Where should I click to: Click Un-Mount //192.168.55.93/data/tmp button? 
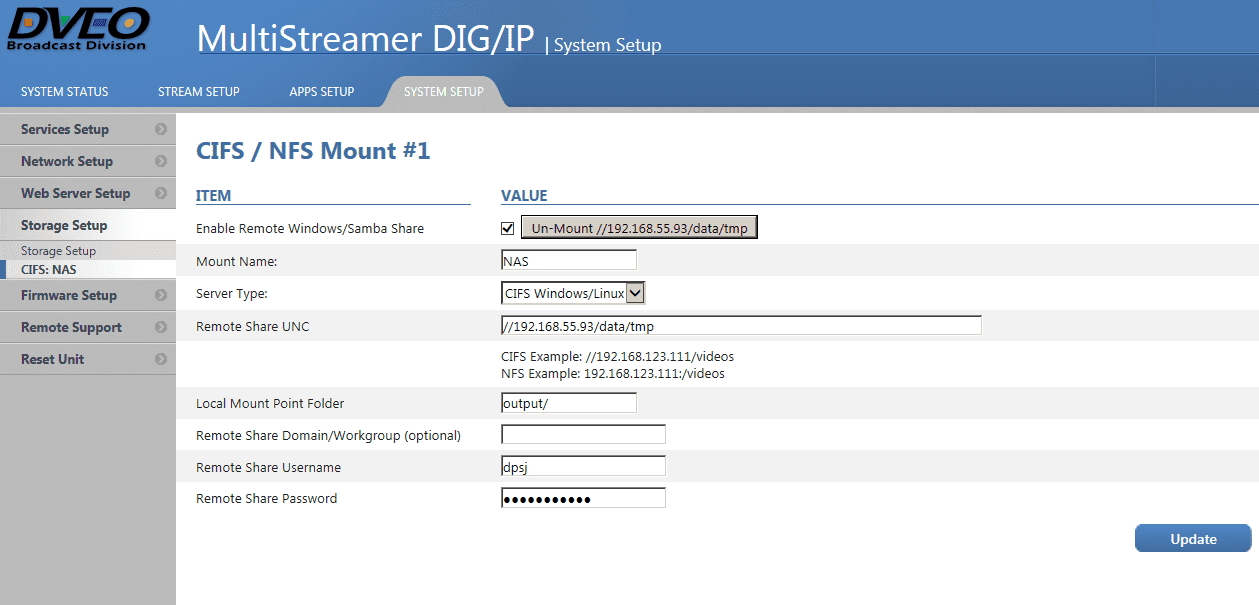(640, 228)
